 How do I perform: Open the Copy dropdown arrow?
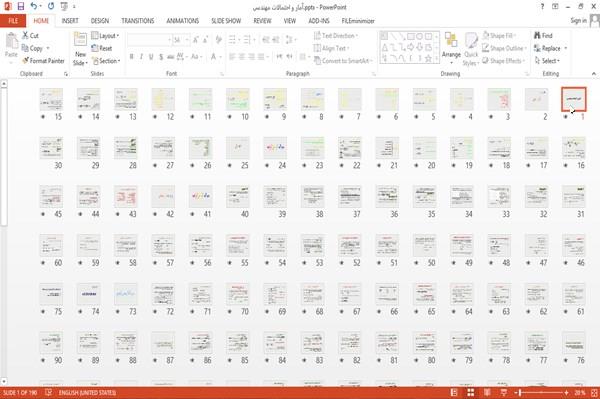click(48, 48)
